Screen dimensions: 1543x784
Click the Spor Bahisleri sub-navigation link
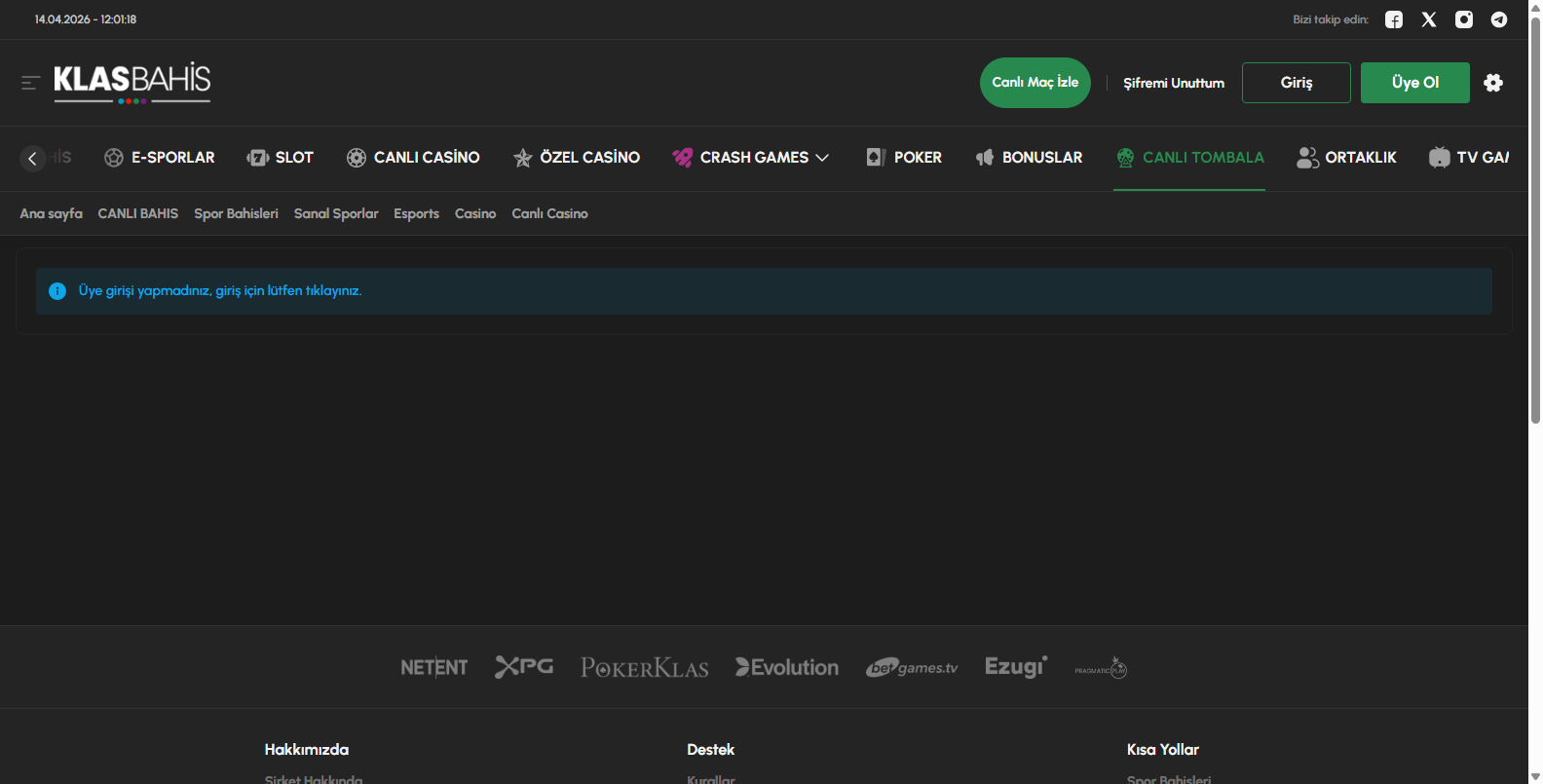[x=236, y=213]
